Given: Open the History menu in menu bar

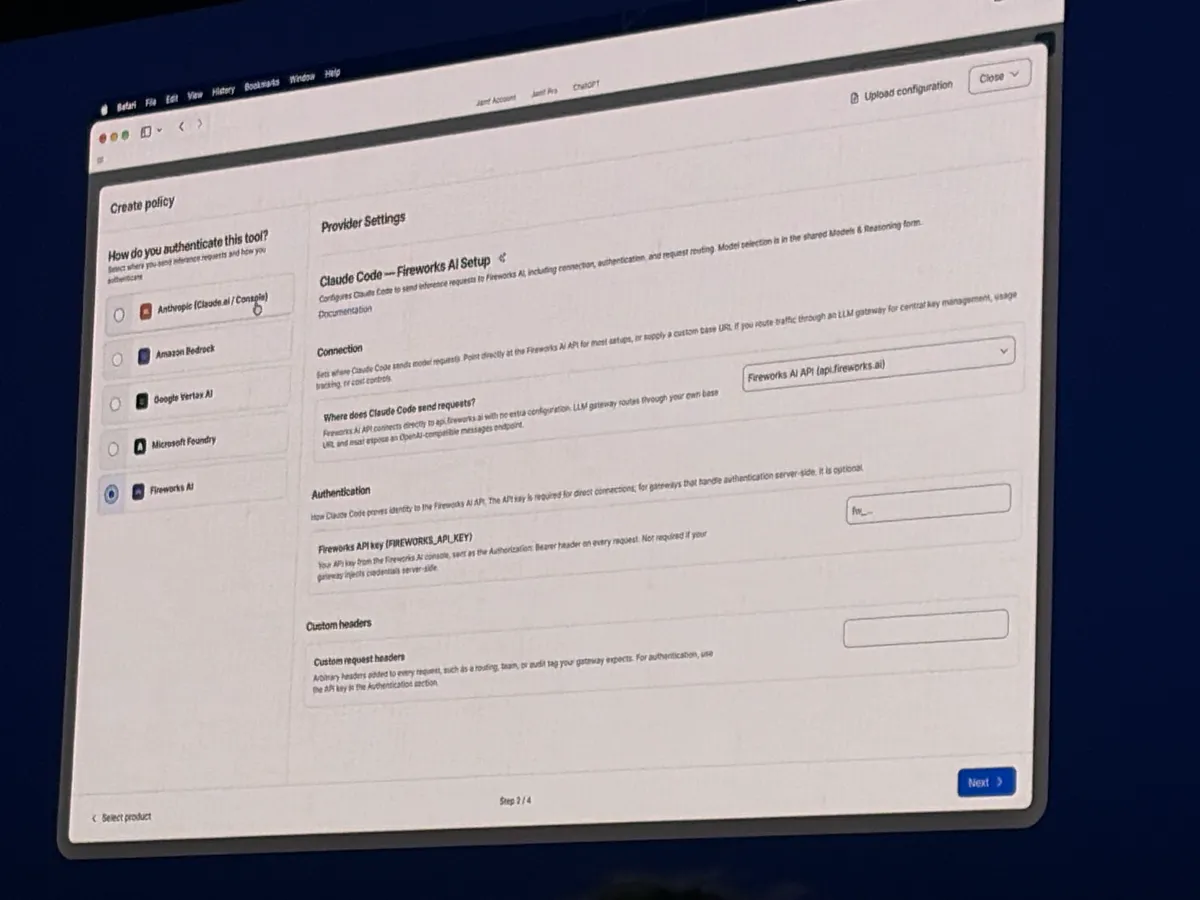Looking at the screenshot, I should [x=223, y=91].
